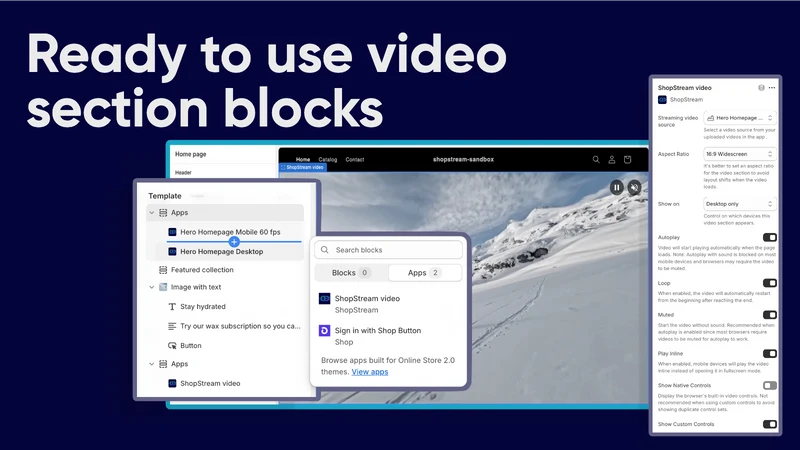The height and width of the screenshot is (450, 800).
Task: Follow the View apps link
Action: tap(369, 372)
